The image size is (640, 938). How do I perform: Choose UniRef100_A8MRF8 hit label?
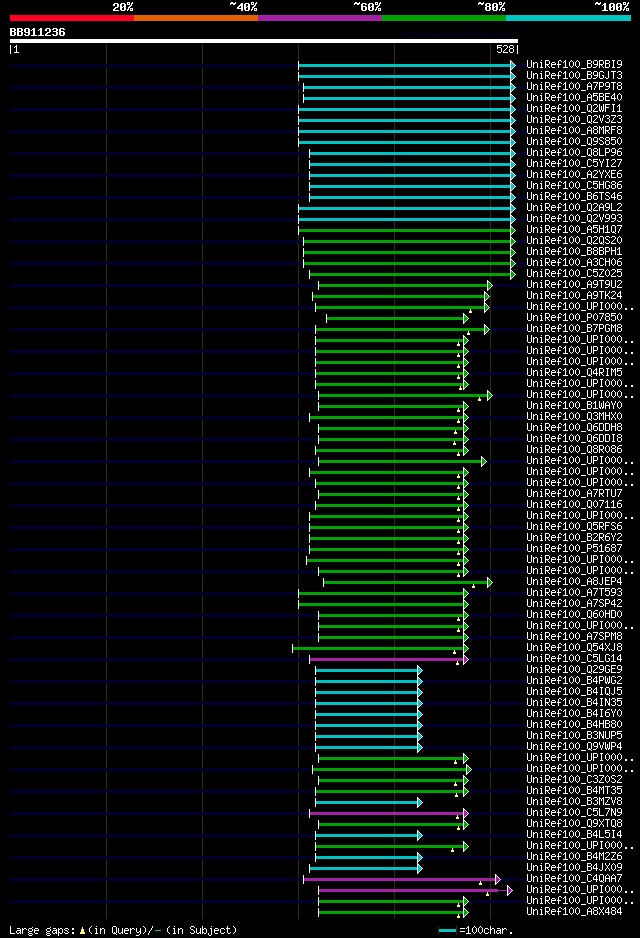pos(574,130)
